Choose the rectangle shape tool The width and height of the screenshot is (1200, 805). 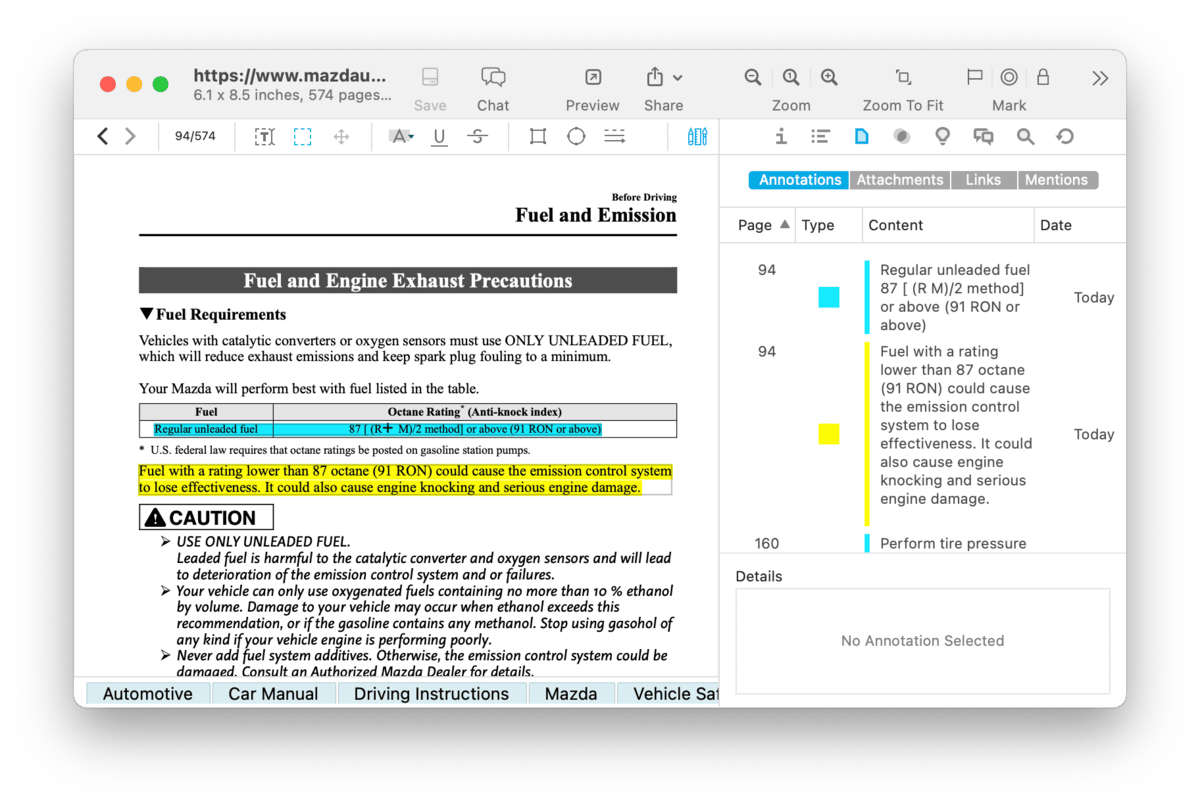pos(538,137)
